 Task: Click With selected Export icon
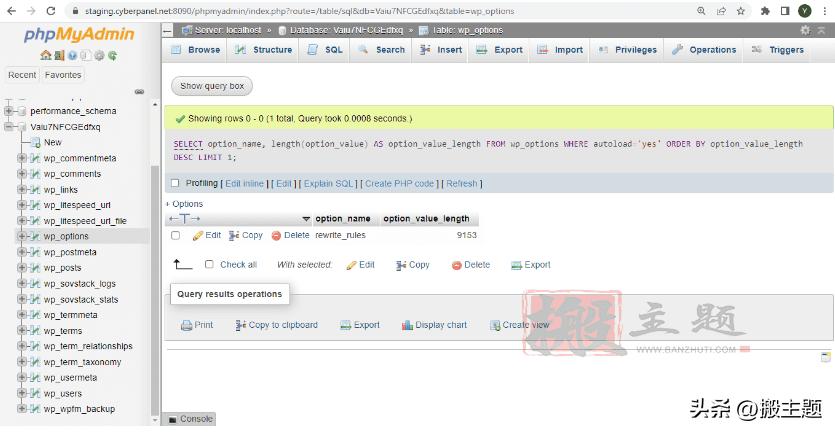pos(516,265)
